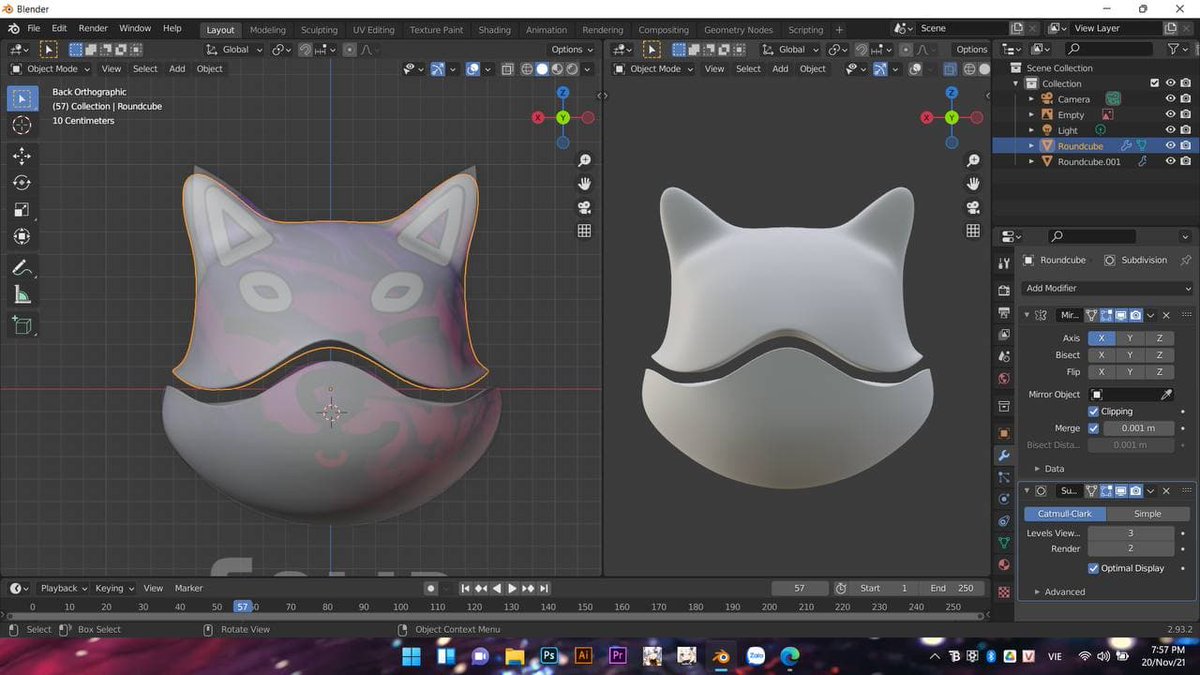Switch orthographic/perspective grid icon in right viewport
Image resolution: width=1200 pixels, height=675 pixels.
pyautogui.click(x=972, y=231)
